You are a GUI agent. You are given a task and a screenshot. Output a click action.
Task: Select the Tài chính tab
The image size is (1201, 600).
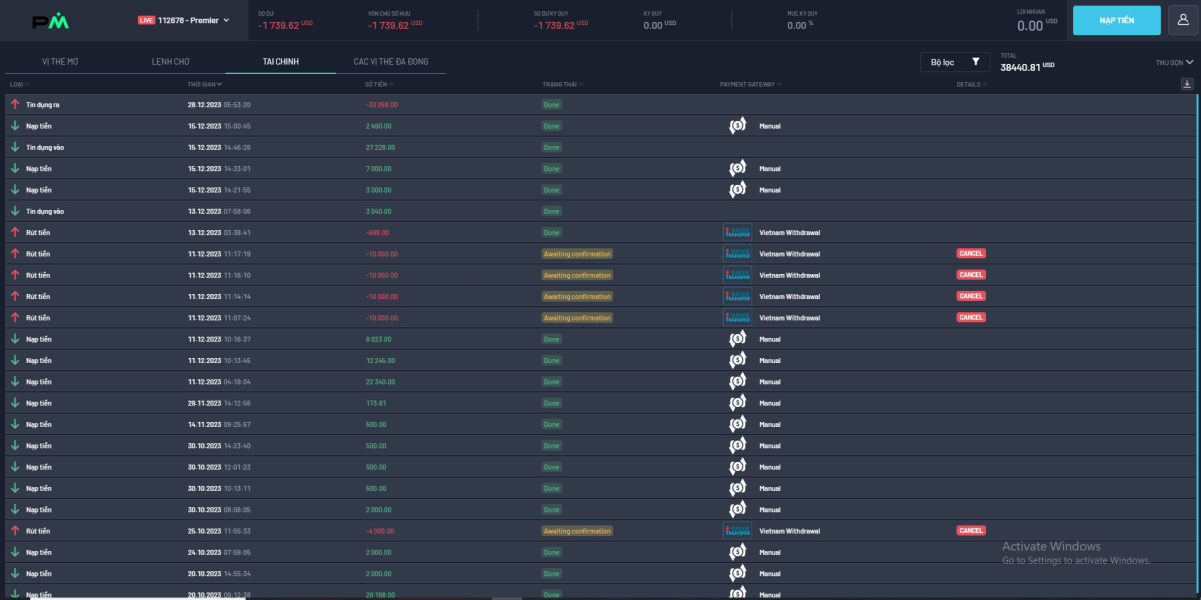coord(280,62)
